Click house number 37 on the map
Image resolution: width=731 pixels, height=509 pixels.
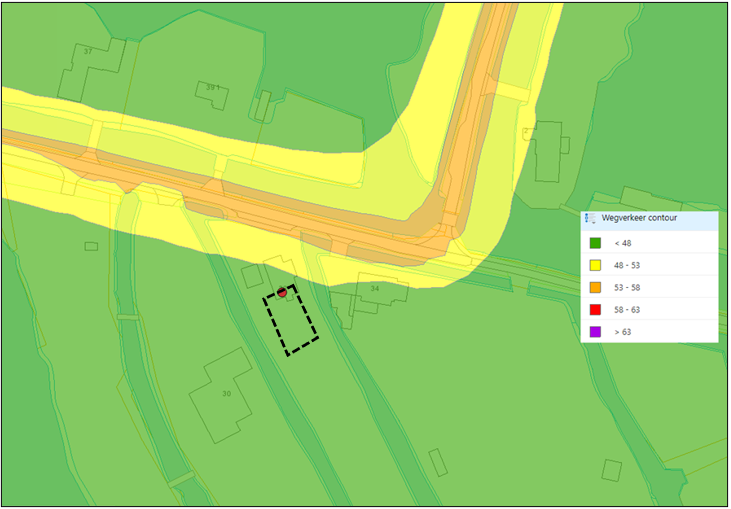pos(88,51)
